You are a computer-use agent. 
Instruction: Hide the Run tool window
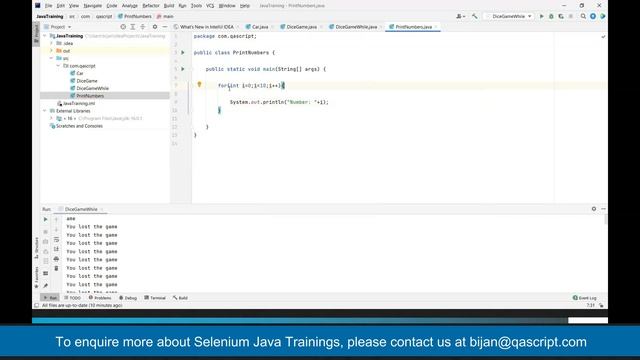coord(603,209)
